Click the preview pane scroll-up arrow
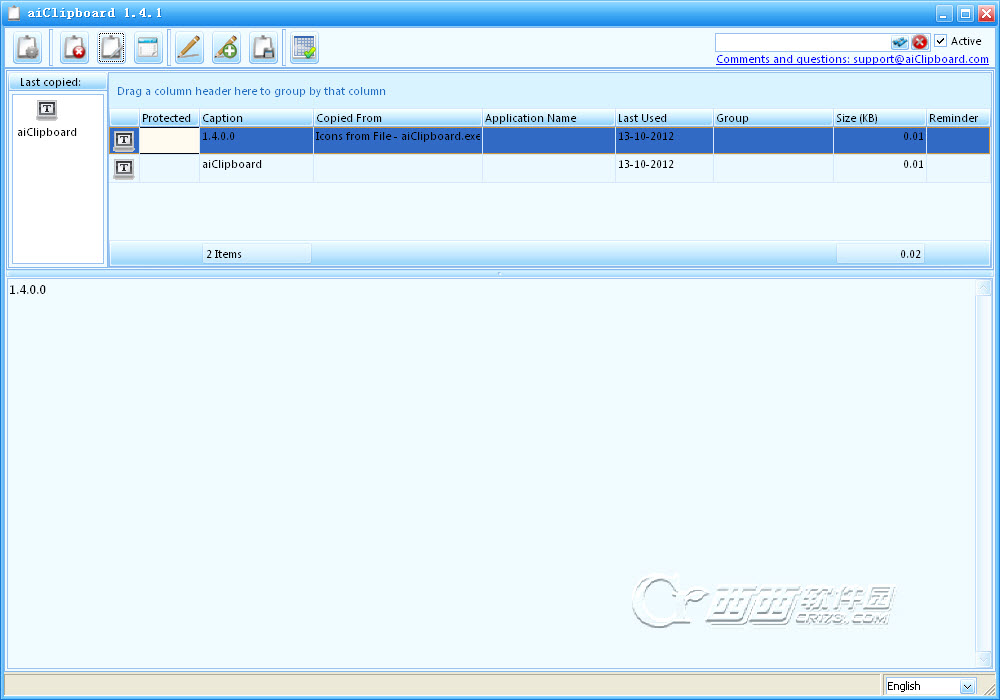This screenshot has height=700, width=1000. pyautogui.click(x=984, y=288)
